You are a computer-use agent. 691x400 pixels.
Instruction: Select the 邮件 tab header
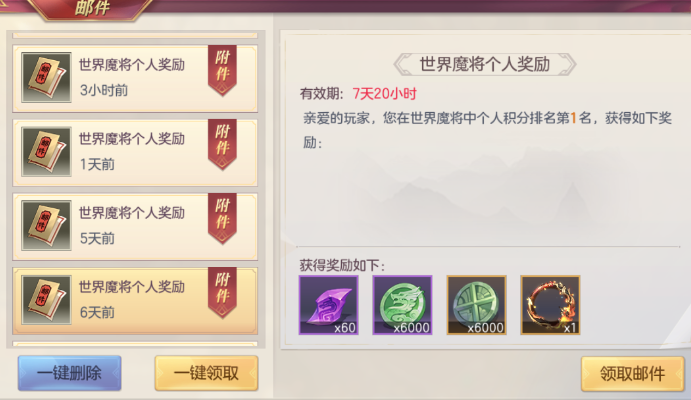92,8
